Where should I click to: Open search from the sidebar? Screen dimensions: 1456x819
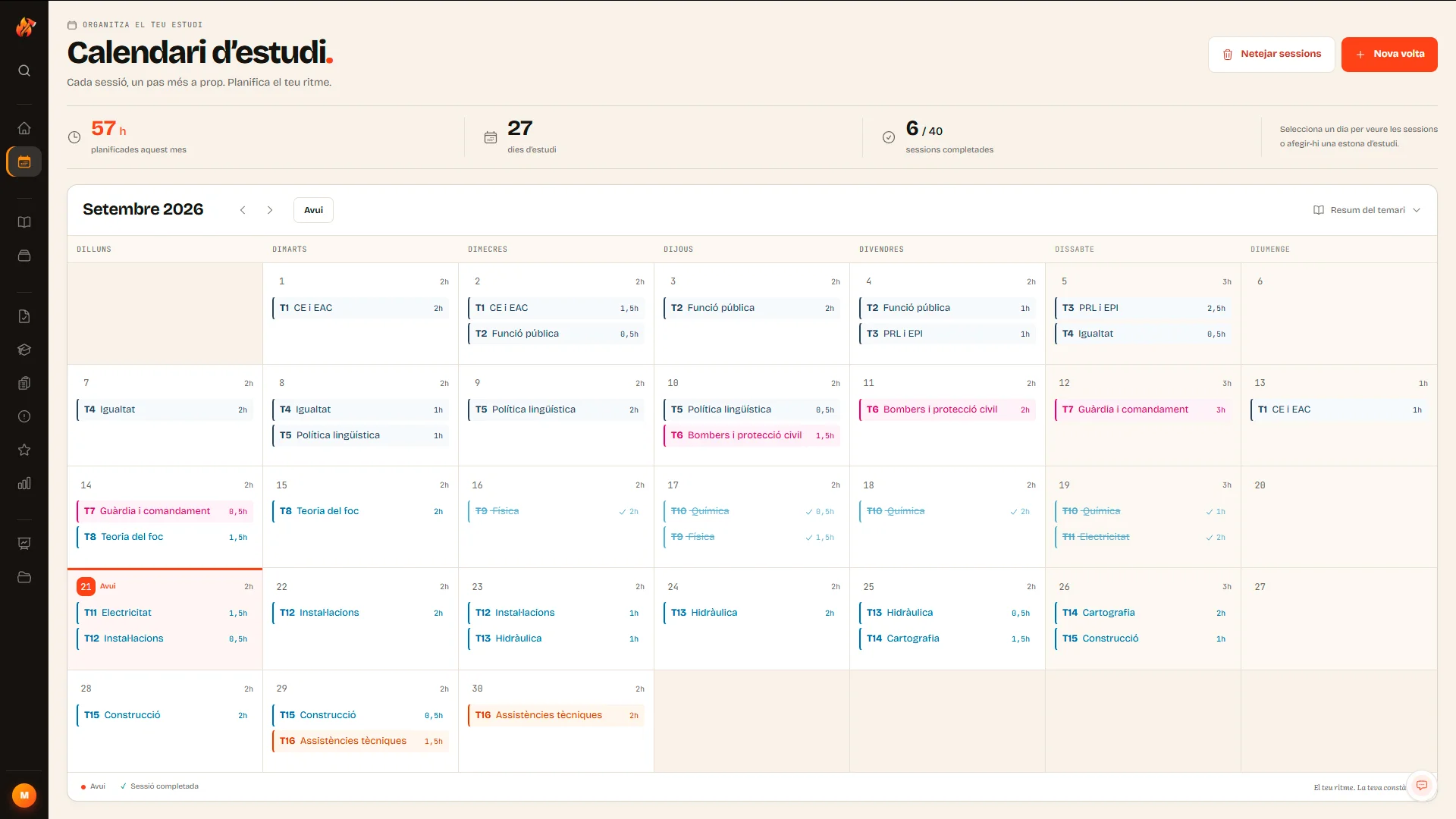point(24,71)
